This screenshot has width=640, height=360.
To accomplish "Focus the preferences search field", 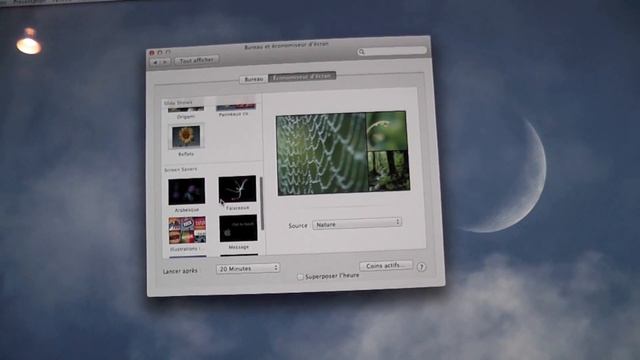I will [x=392, y=51].
